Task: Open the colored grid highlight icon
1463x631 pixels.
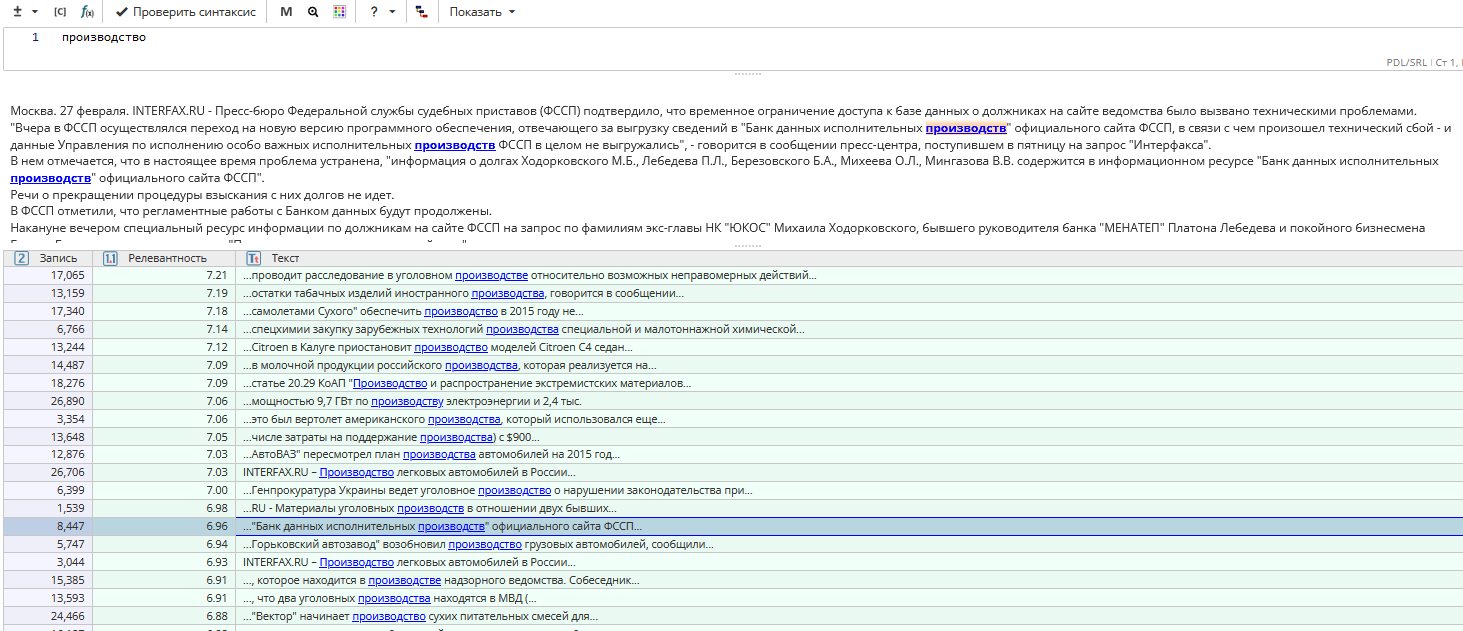Action: point(339,12)
